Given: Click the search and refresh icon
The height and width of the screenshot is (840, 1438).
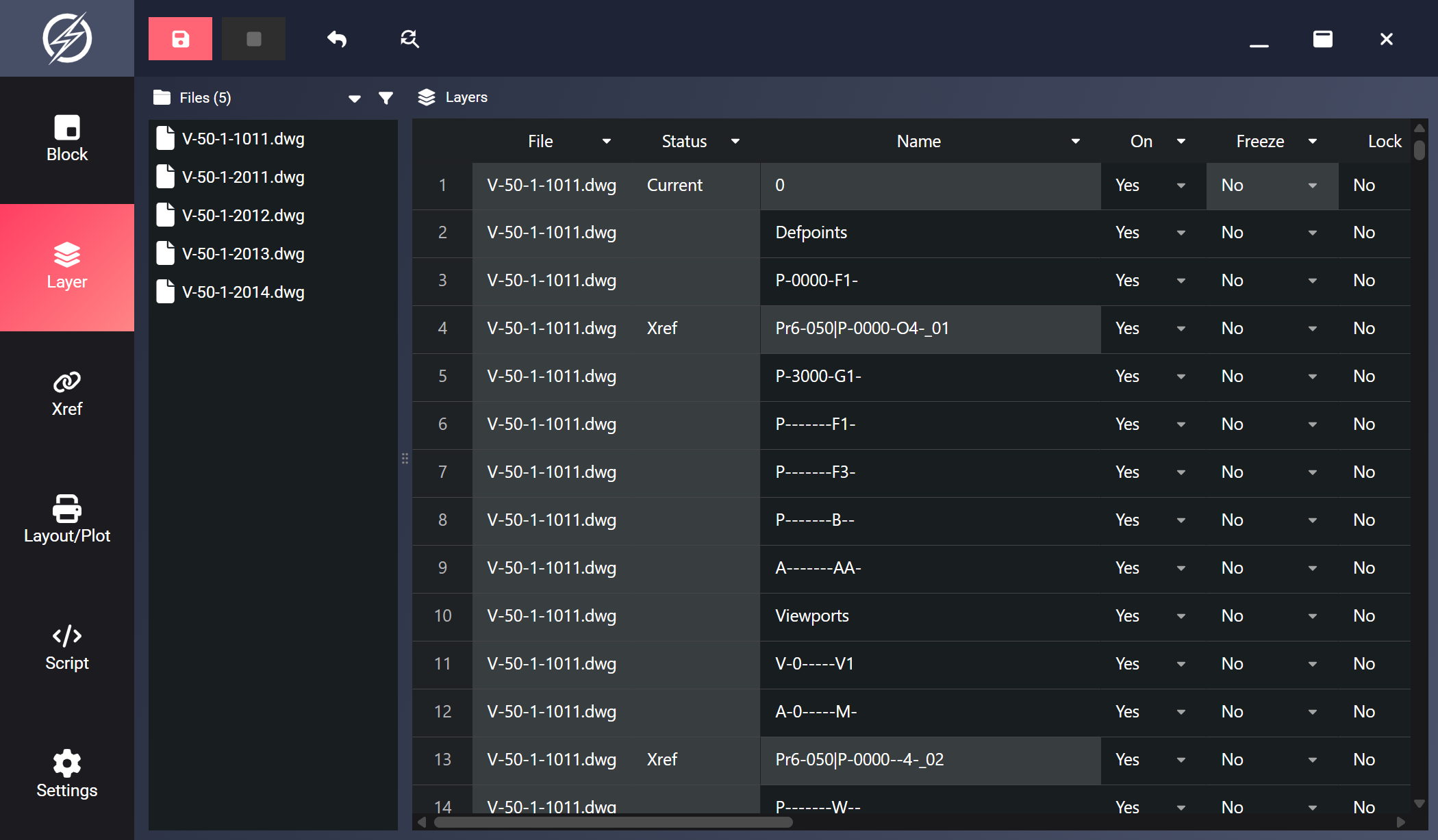Looking at the screenshot, I should coord(409,39).
